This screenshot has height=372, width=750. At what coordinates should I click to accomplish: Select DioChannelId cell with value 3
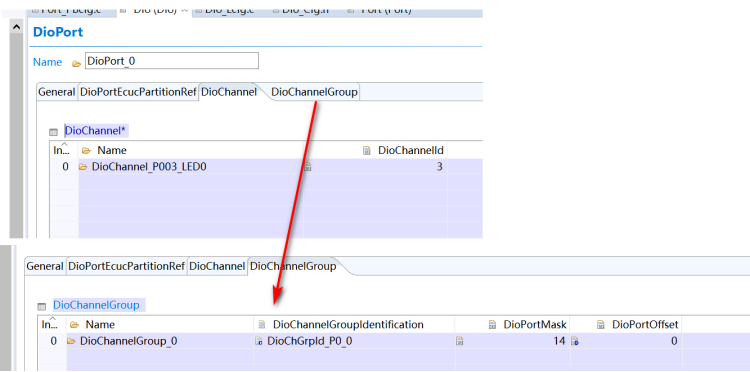click(x=375, y=167)
